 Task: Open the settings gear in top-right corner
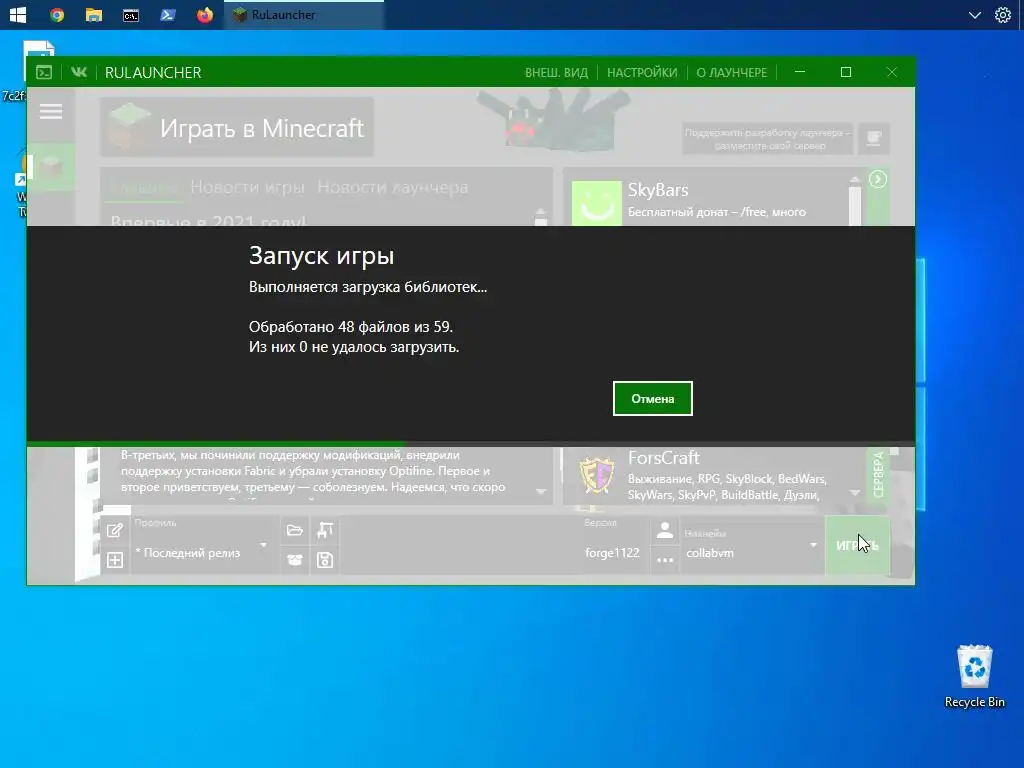click(x=1003, y=14)
